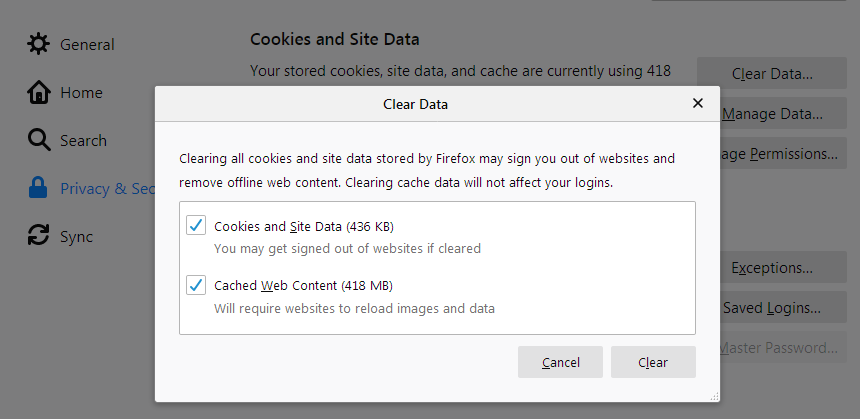The width and height of the screenshot is (860, 419).
Task: Click the Clear Data... background button
Action: (772, 74)
